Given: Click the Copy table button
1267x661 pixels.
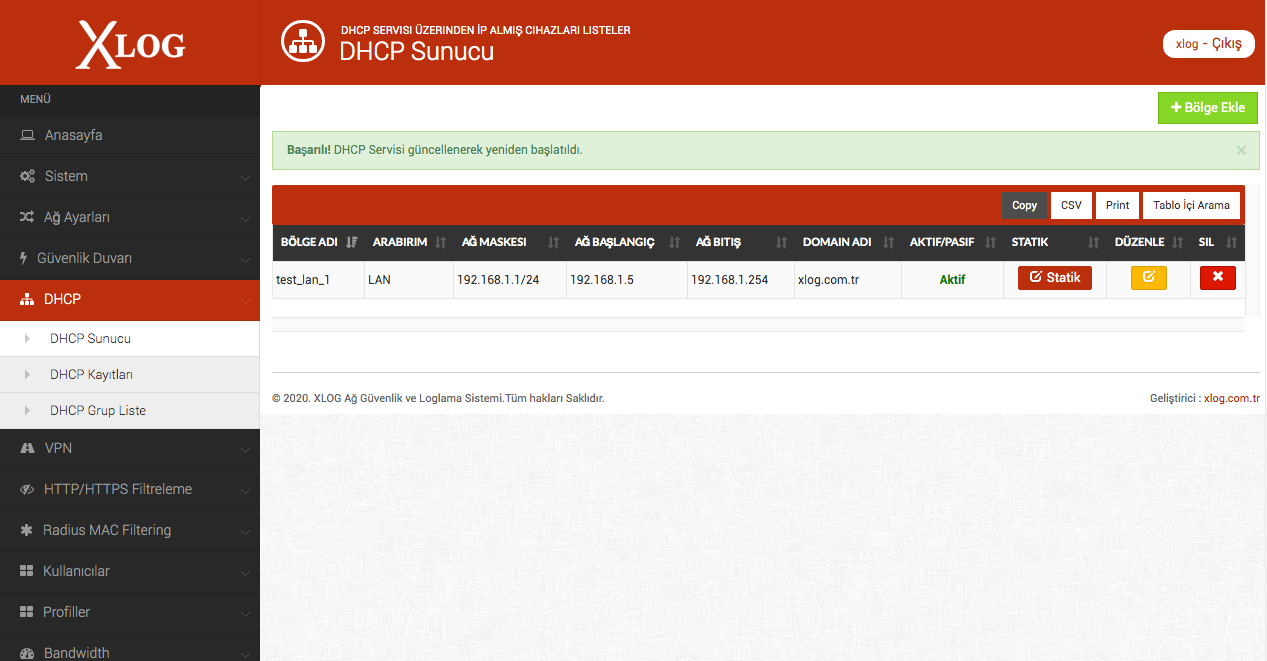Looking at the screenshot, I should (x=1025, y=205).
